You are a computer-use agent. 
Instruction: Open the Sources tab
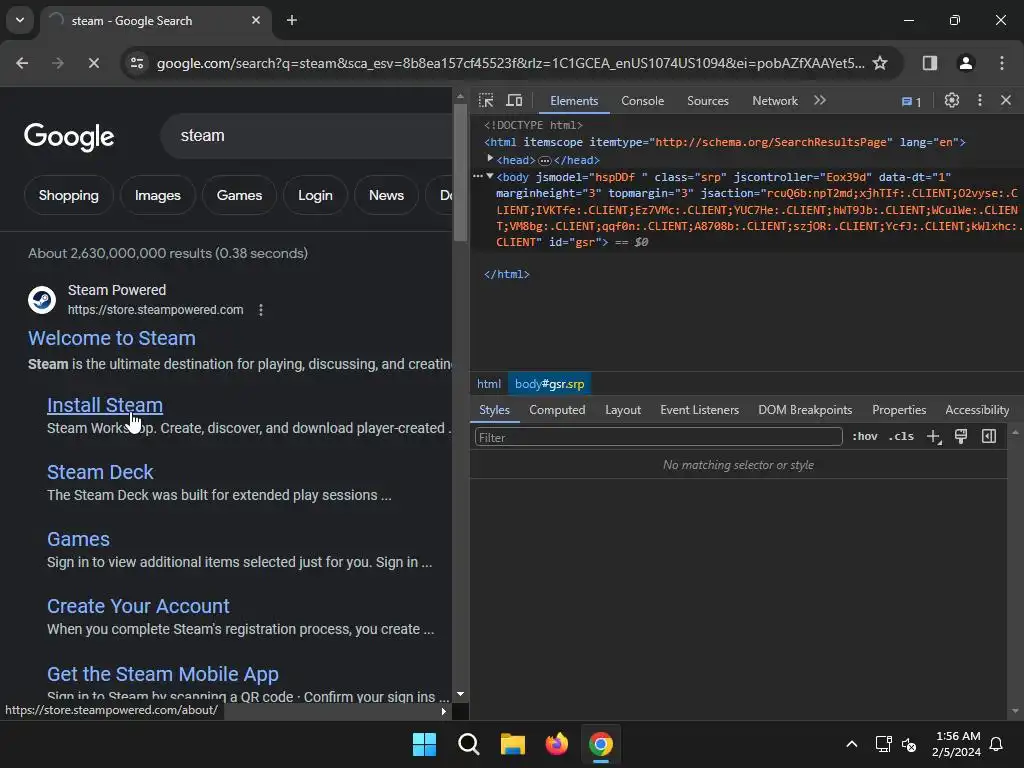(708, 101)
